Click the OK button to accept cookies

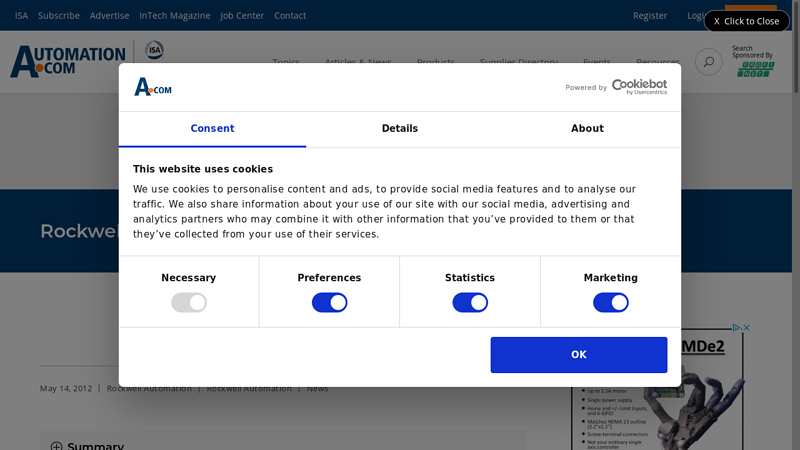click(x=579, y=355)
